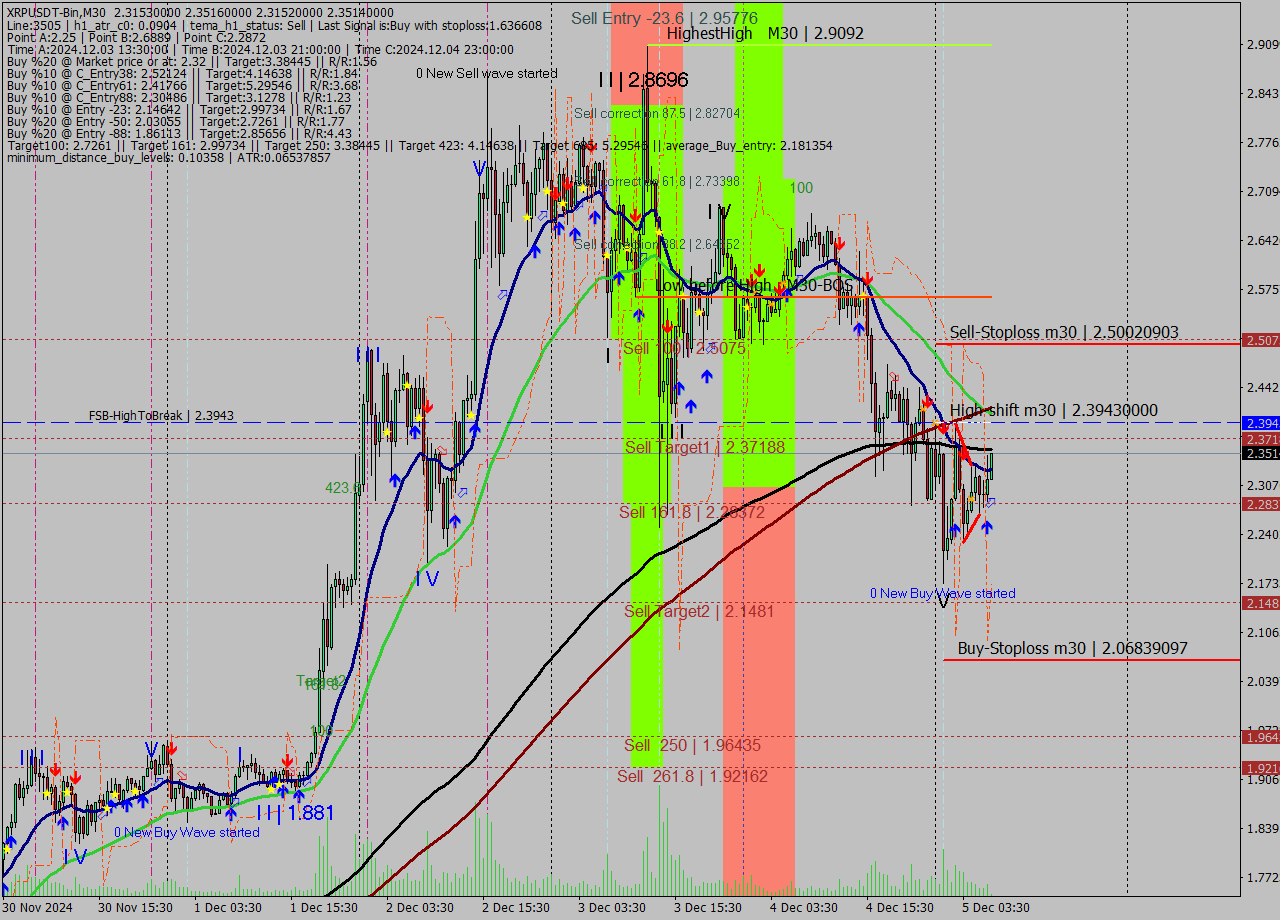
Task: Click the minimum_distance_buy_levels ATR info line
Action: click(x=168, y=158)
